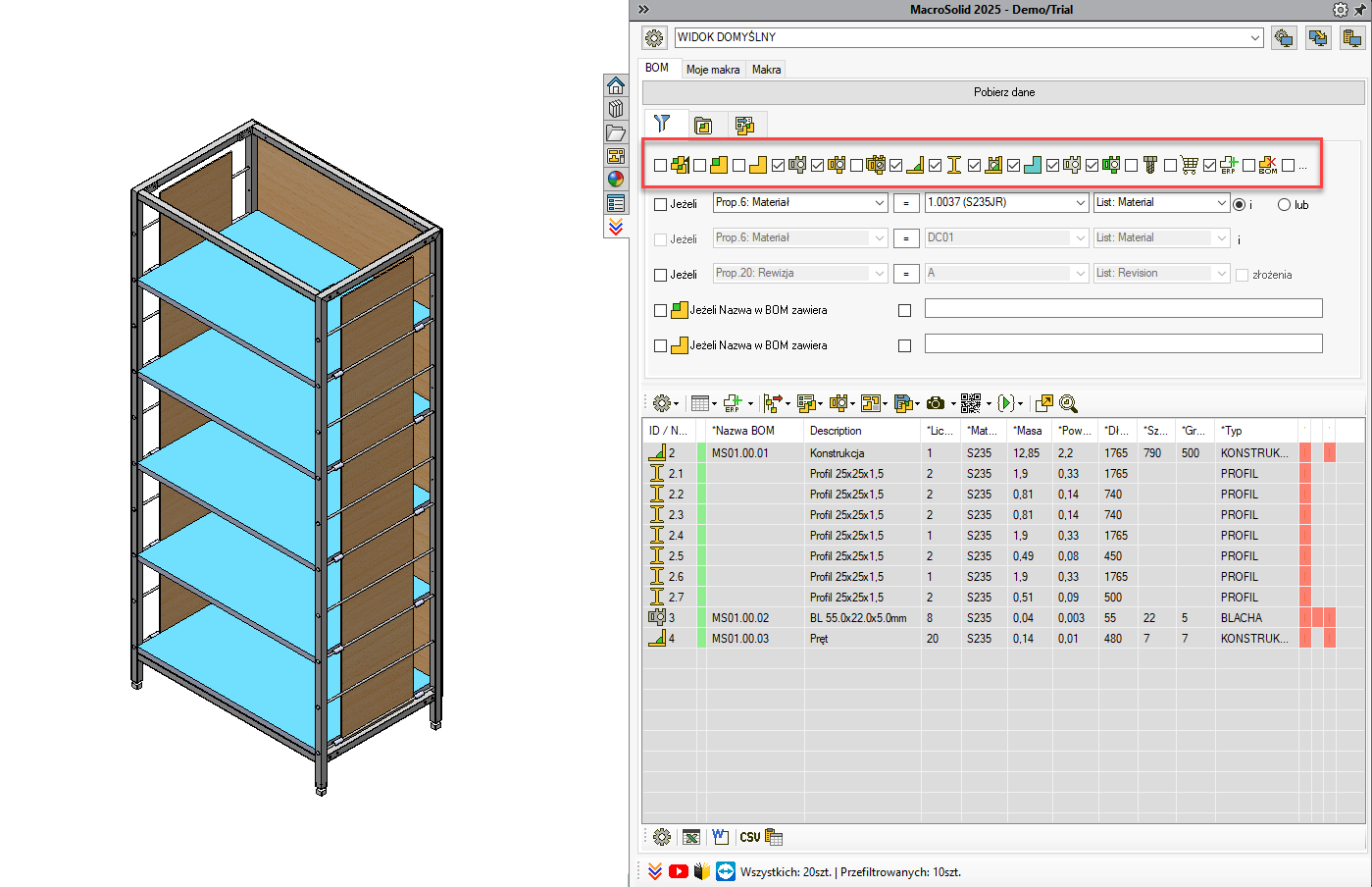Open the YouTube link in the status bar
Screen dimensions: 1372x887
tap(679, 871)
